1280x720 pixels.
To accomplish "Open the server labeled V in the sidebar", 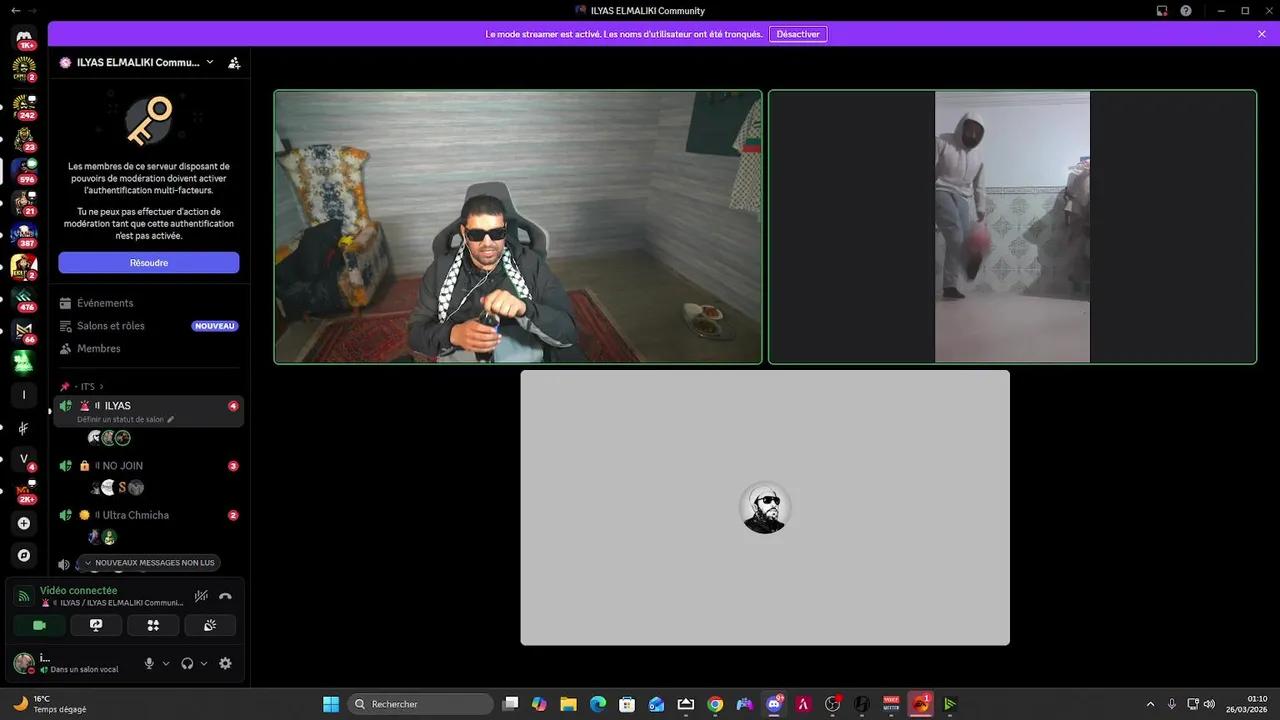I will [x=24, y=459].
